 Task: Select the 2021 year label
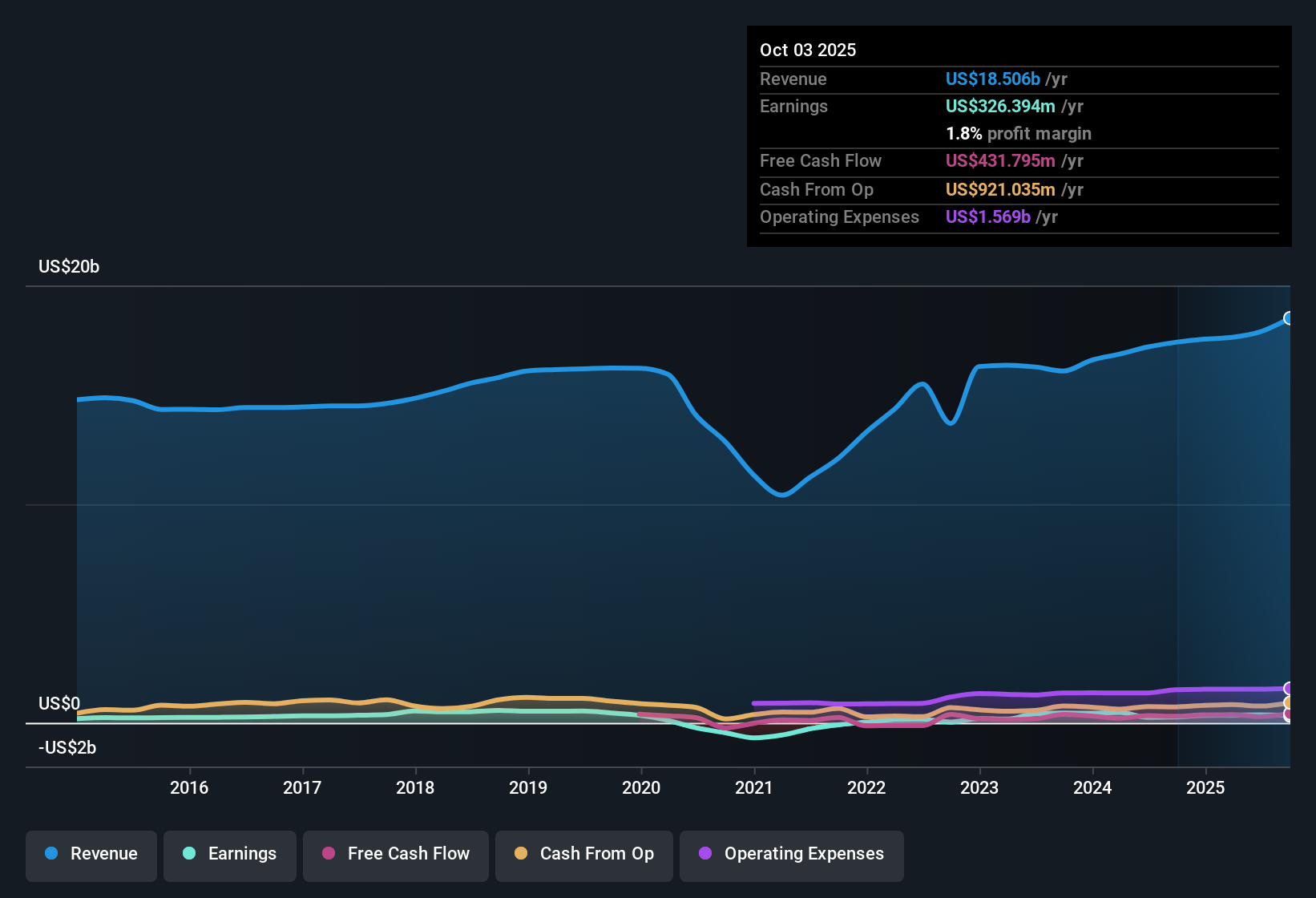[753, 788]
